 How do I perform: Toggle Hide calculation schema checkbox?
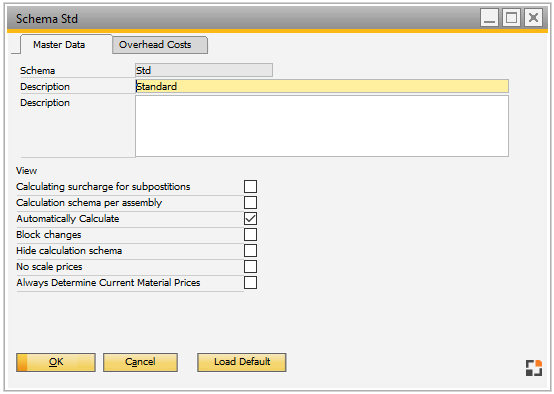[250, 251]
